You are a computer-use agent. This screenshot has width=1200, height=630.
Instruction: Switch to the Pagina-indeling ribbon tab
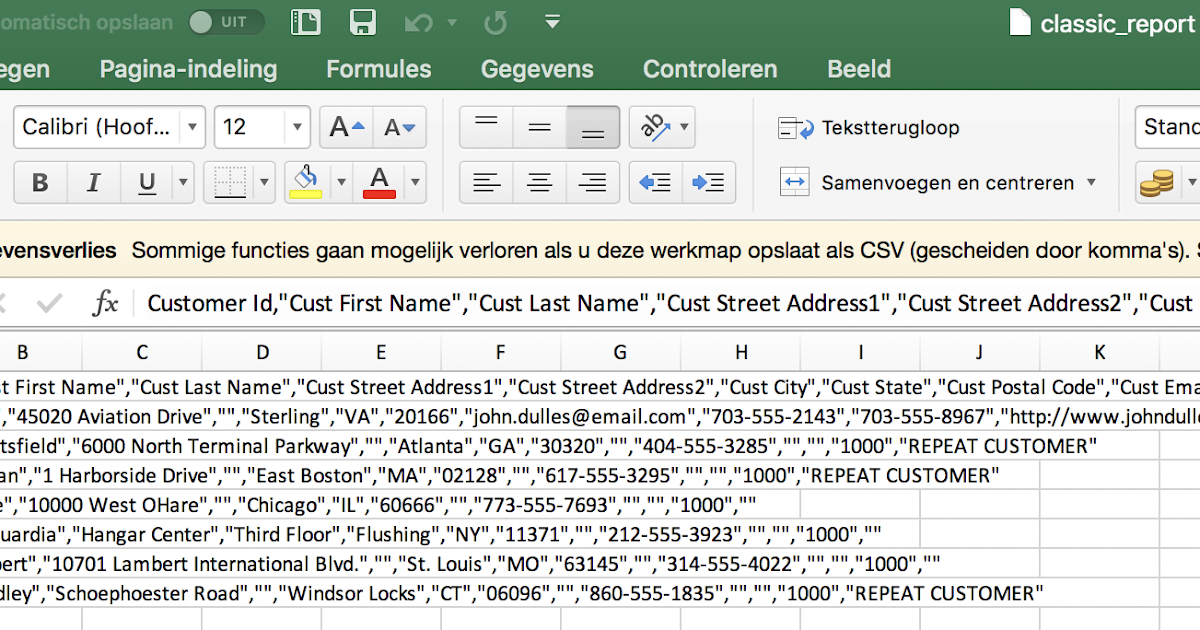pyautogui.click(x=188, y=69)
